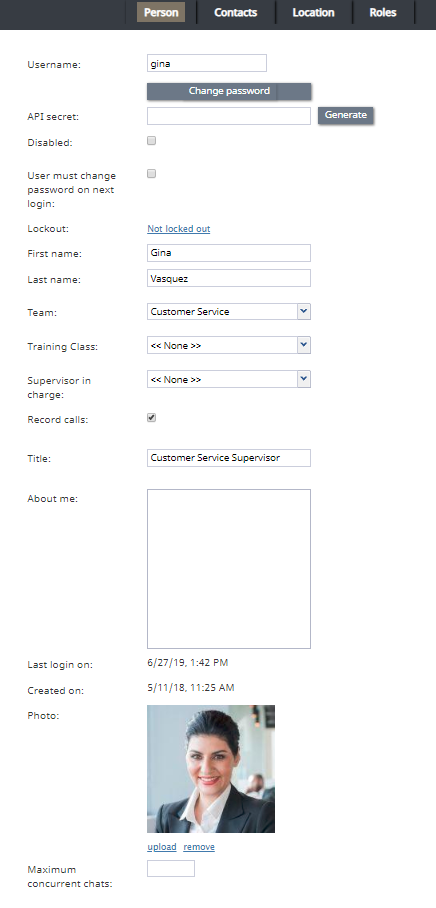The width and height of the screenshot is (436, 908).
Task: Uncheck the Record calls checkbox
Action: click(152, 418)
